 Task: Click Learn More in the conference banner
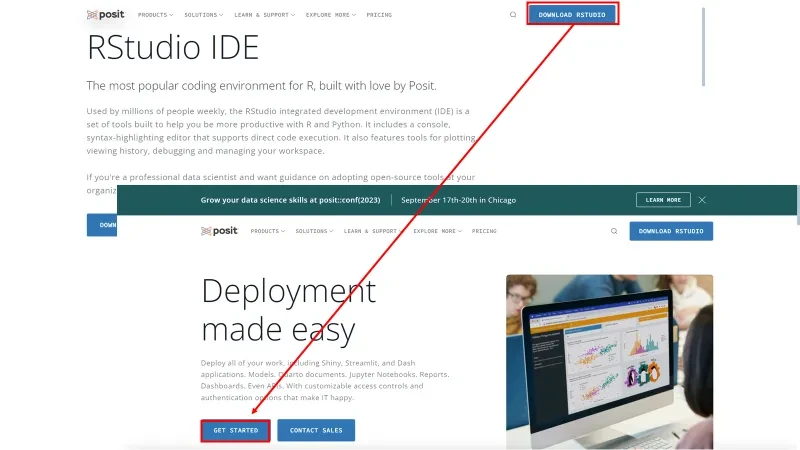663,200
